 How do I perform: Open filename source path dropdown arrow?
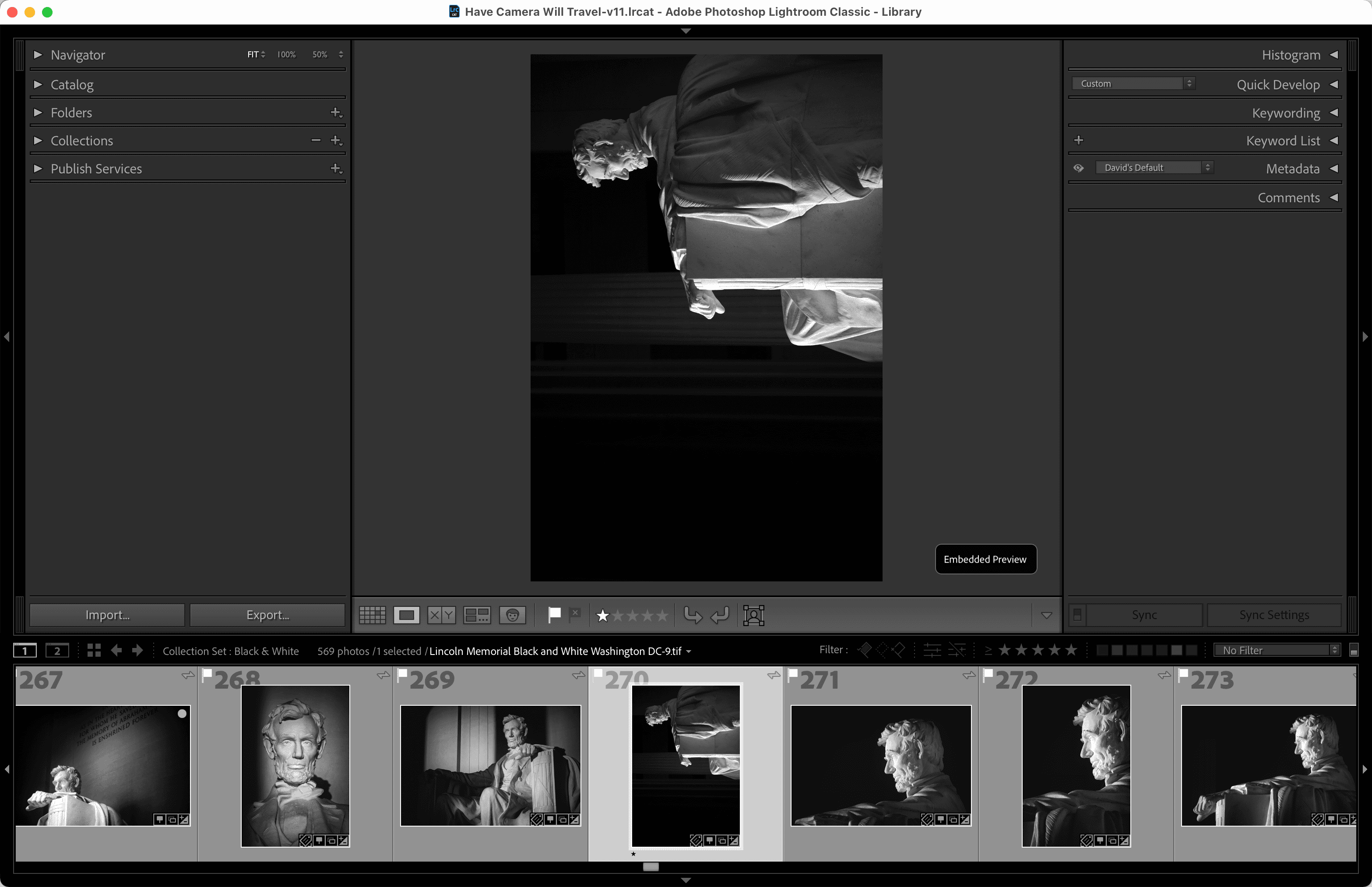[688, 651]
